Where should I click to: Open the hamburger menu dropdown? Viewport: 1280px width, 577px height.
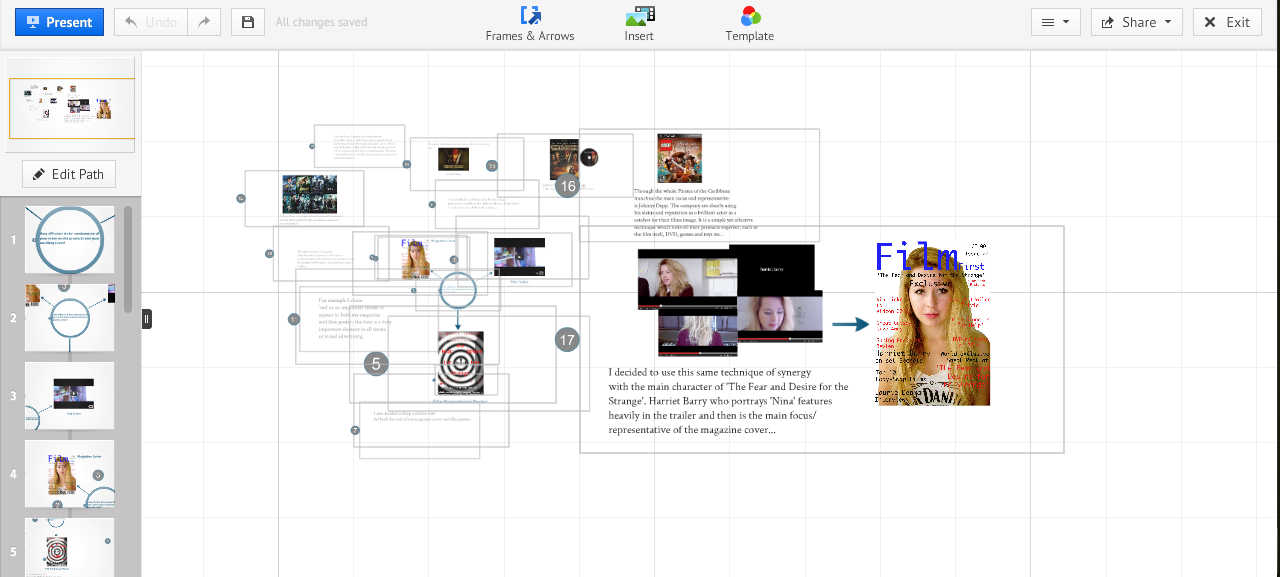pos(1055,22)
